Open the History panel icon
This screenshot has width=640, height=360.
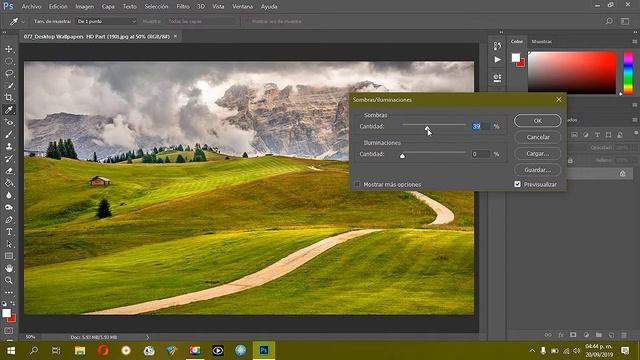497,46
